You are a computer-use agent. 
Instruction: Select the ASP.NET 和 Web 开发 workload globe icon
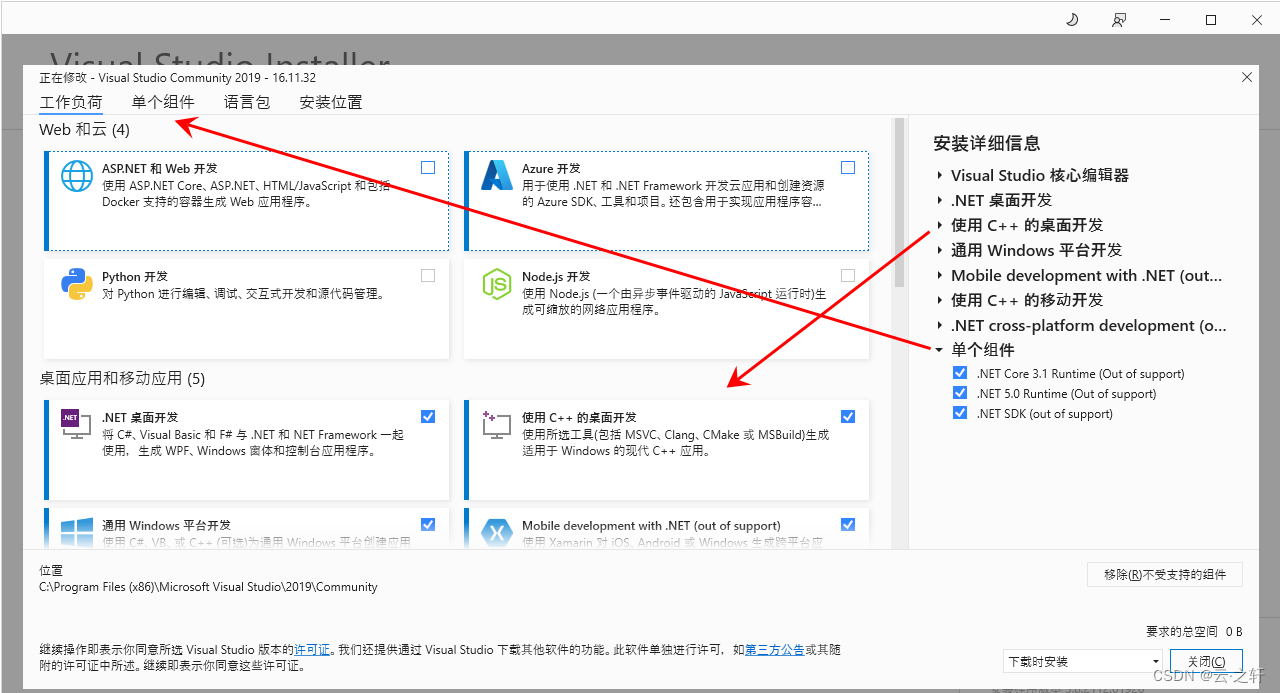point(77,175)
